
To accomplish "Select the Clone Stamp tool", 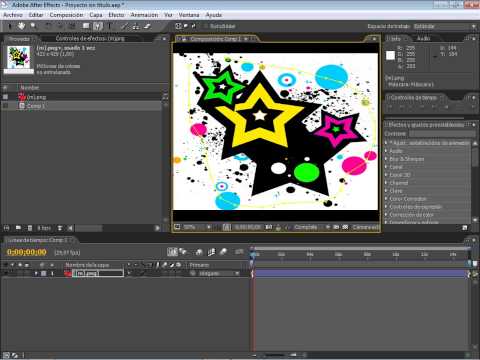I will point(136,26).
